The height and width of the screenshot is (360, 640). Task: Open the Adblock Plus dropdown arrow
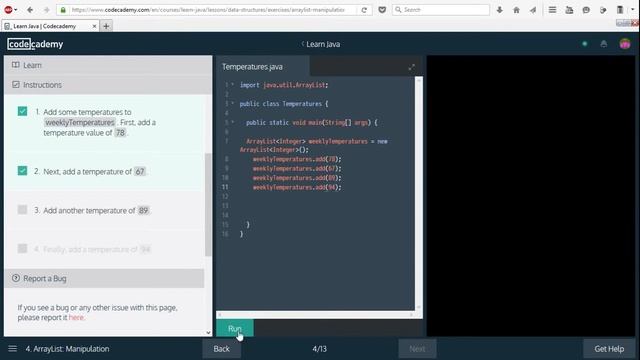[x=16, y=10]
